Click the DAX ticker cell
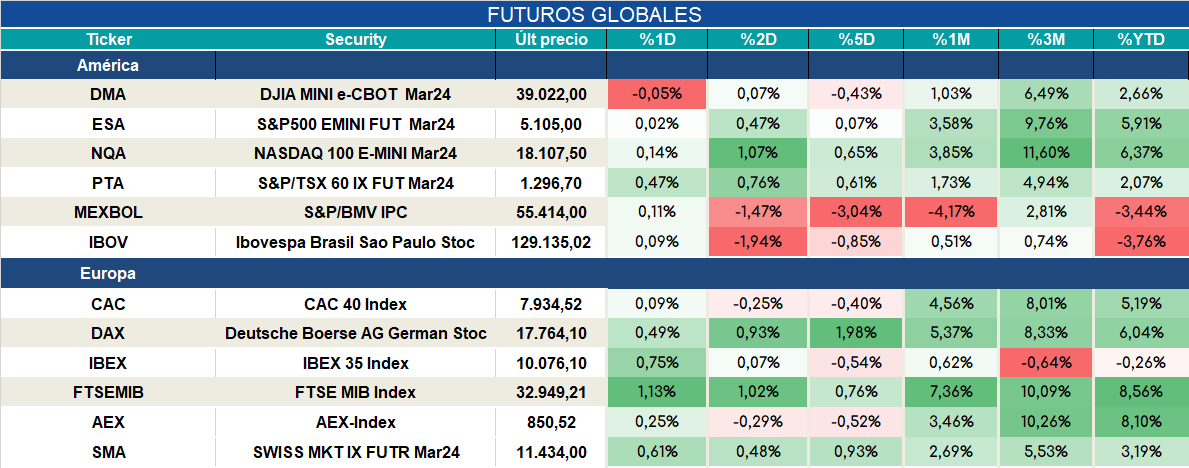Image resolution: width=1189 pixels, height=468 pixels. tap(108, 333)
